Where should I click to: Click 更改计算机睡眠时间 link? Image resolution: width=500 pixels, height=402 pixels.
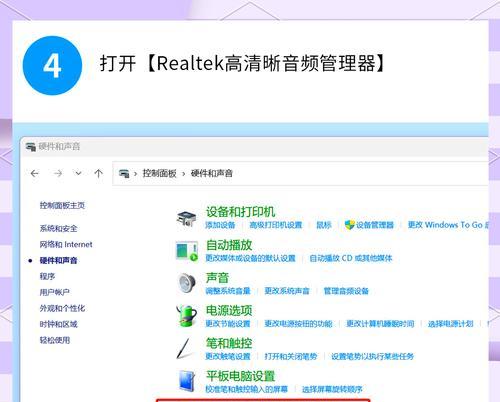pos(380,324)
